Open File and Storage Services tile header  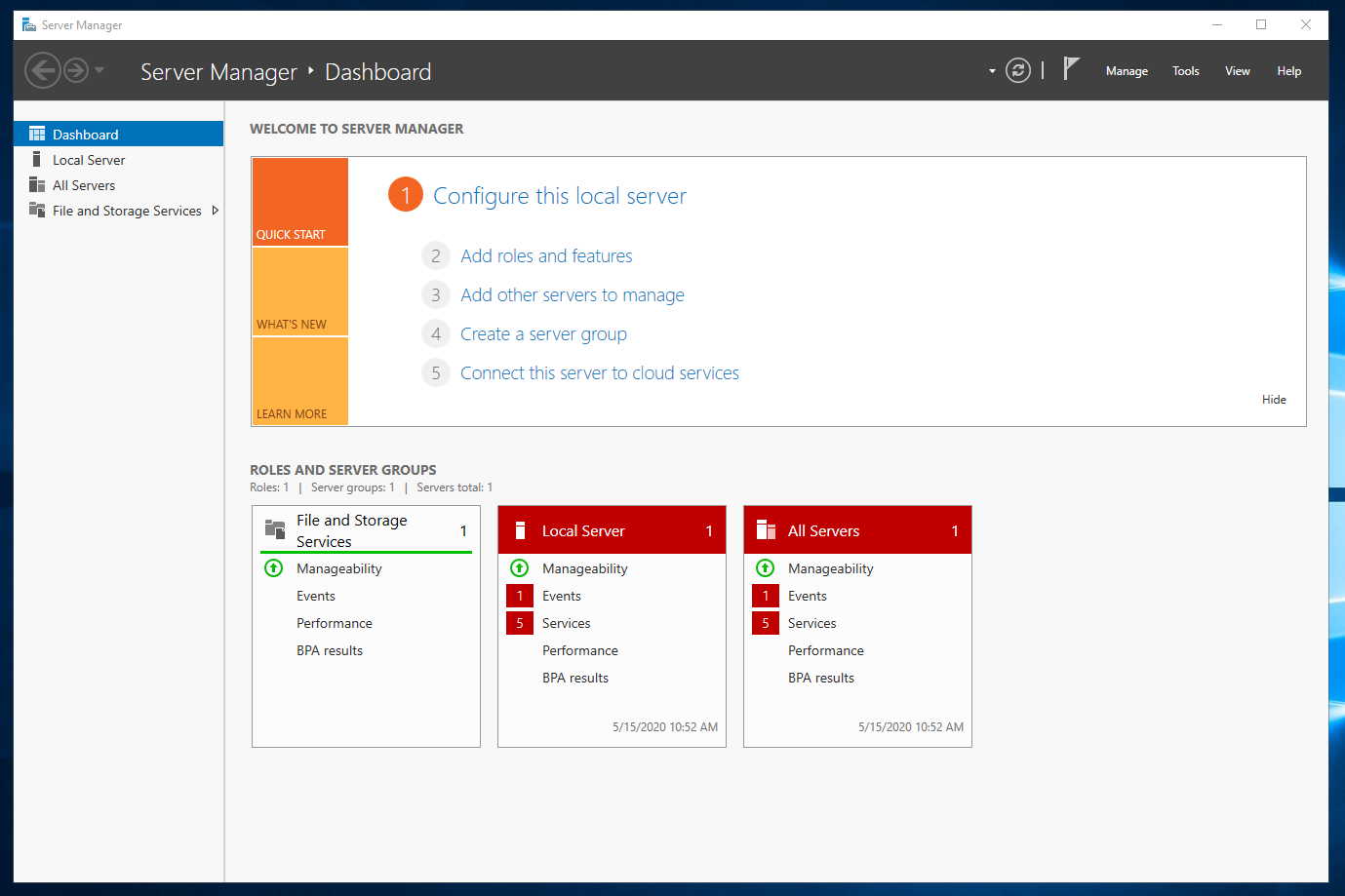pos(366,530)
